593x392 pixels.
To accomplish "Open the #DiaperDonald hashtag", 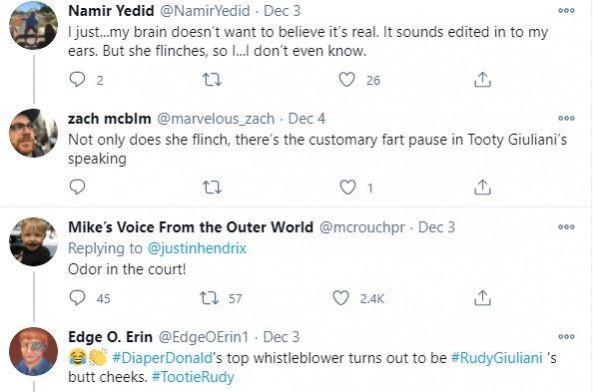I will point(163,358).
